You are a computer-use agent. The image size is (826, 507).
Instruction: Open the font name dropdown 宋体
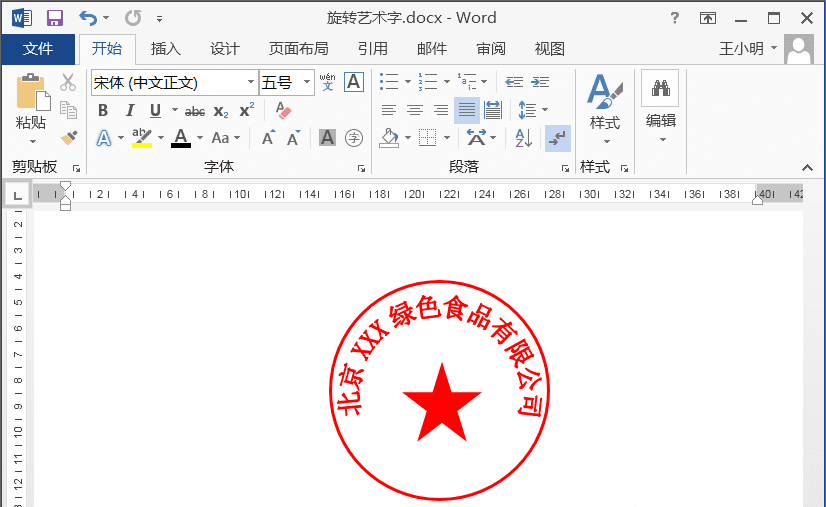251,82
